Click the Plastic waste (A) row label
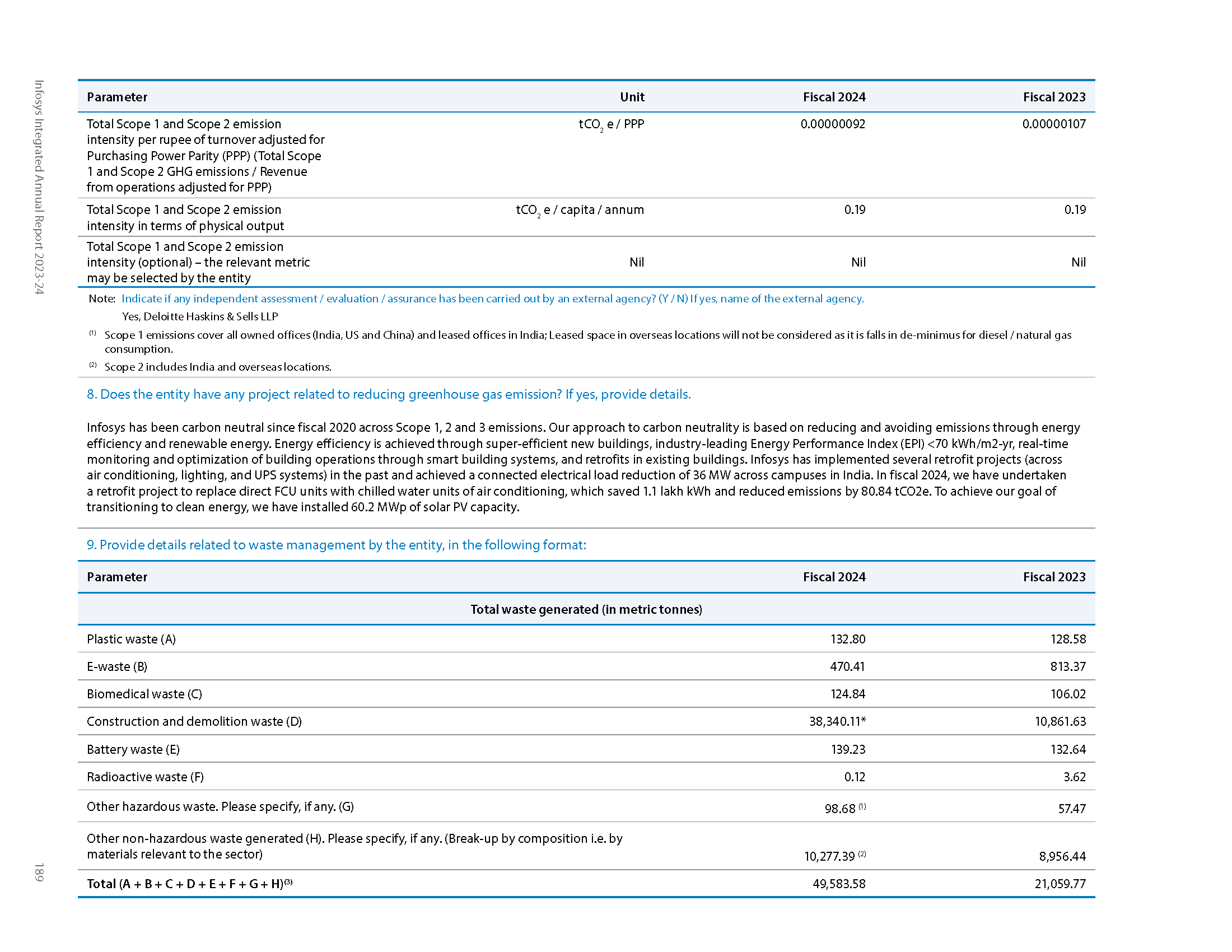 (132, 639)
